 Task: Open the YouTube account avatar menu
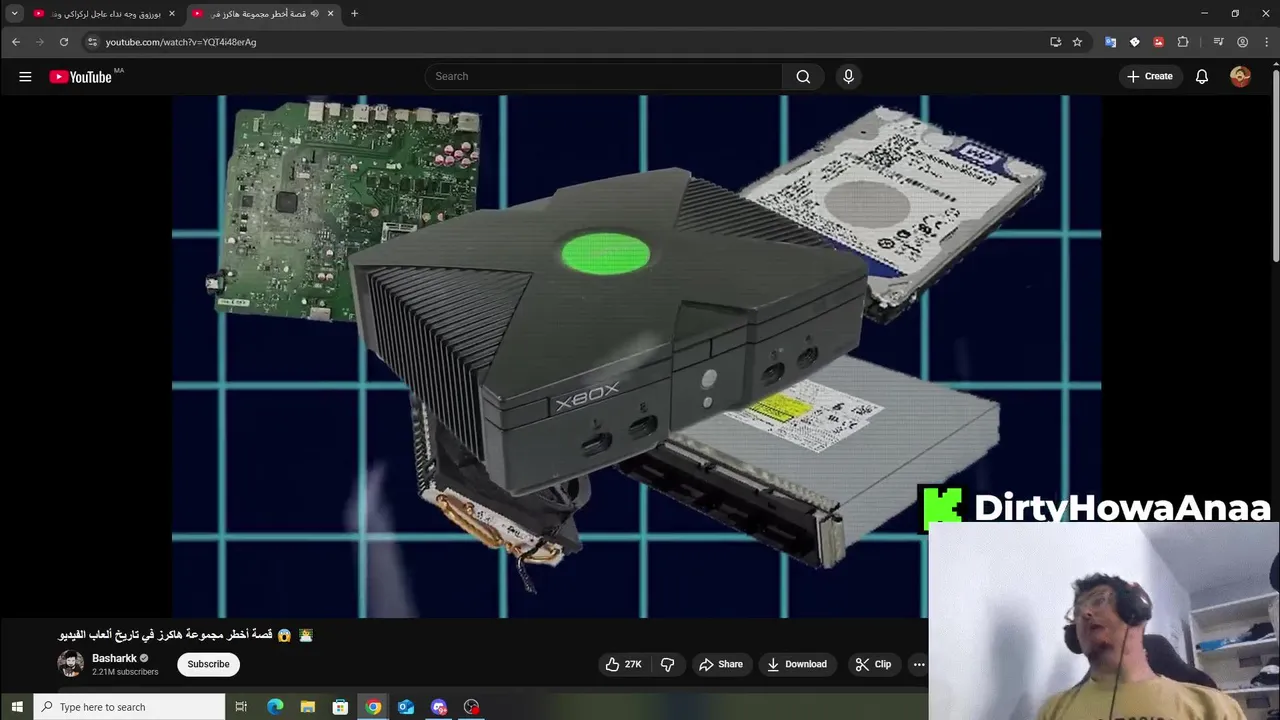click(x=1240, y=76)
